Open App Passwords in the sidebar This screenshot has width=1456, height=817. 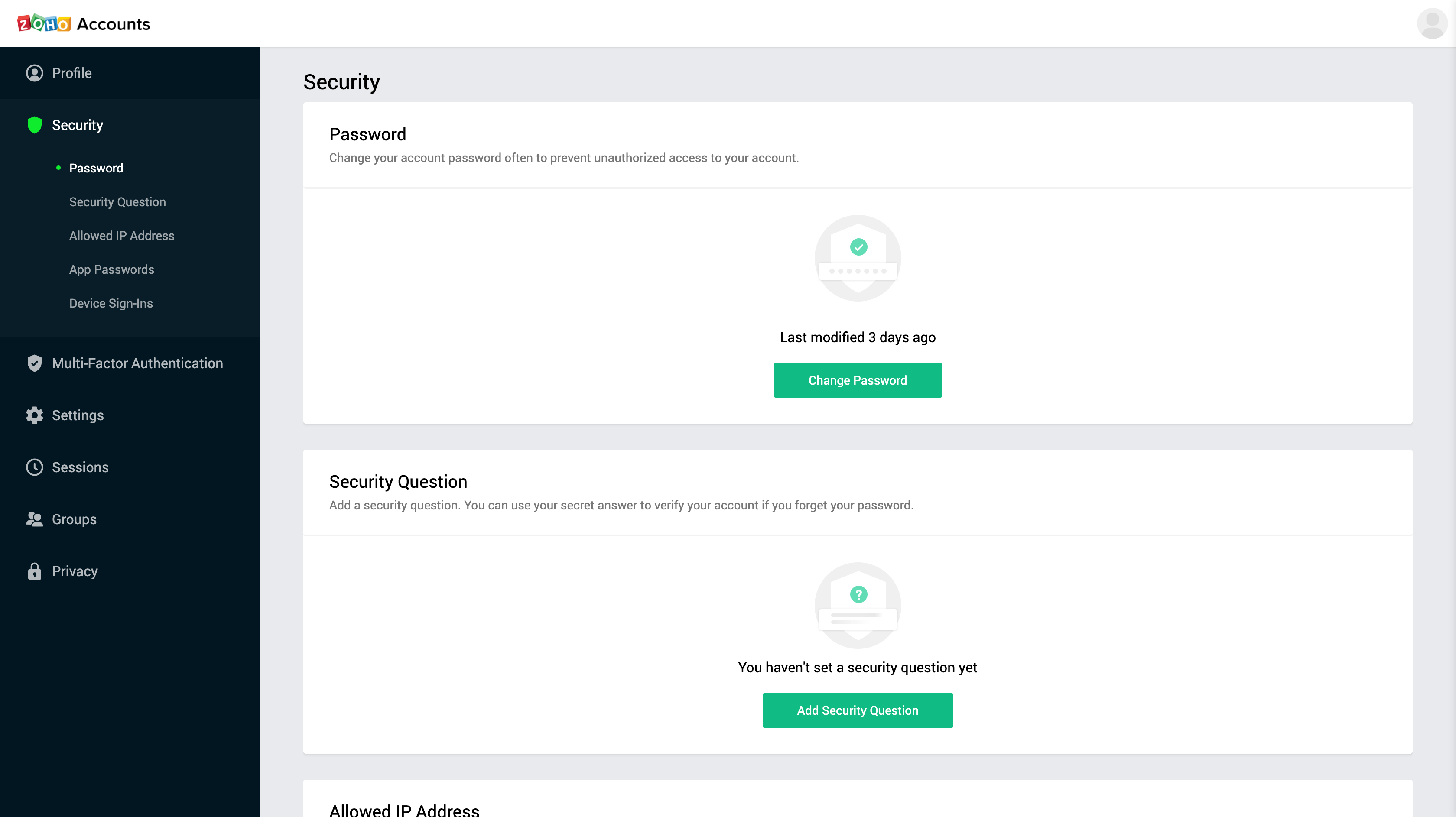(x=111, y=269)
